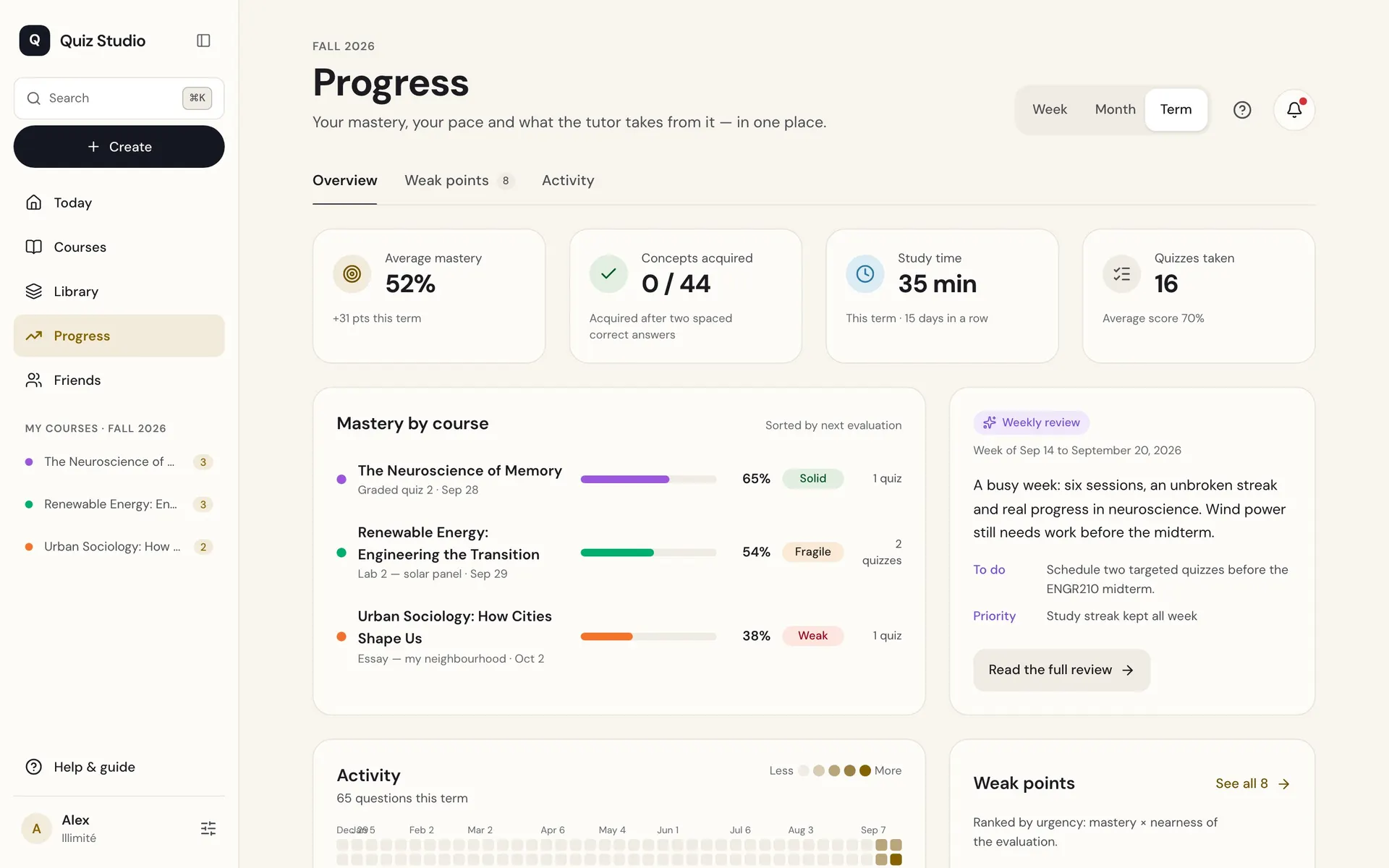Open Renewable Energy sidebar course
The width and height of the screenshot is (1389, 868).
coord(119,504)
